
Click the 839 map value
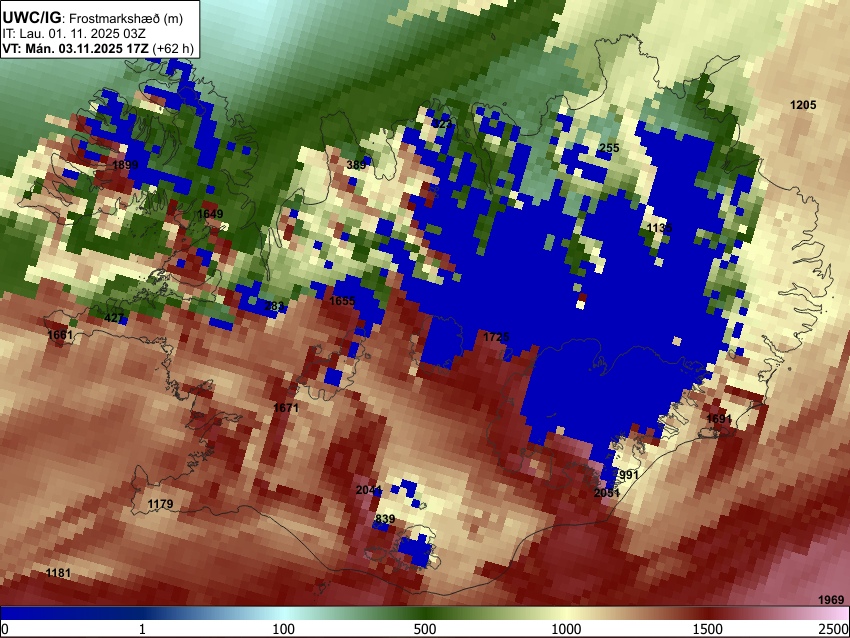coord(385,519)
